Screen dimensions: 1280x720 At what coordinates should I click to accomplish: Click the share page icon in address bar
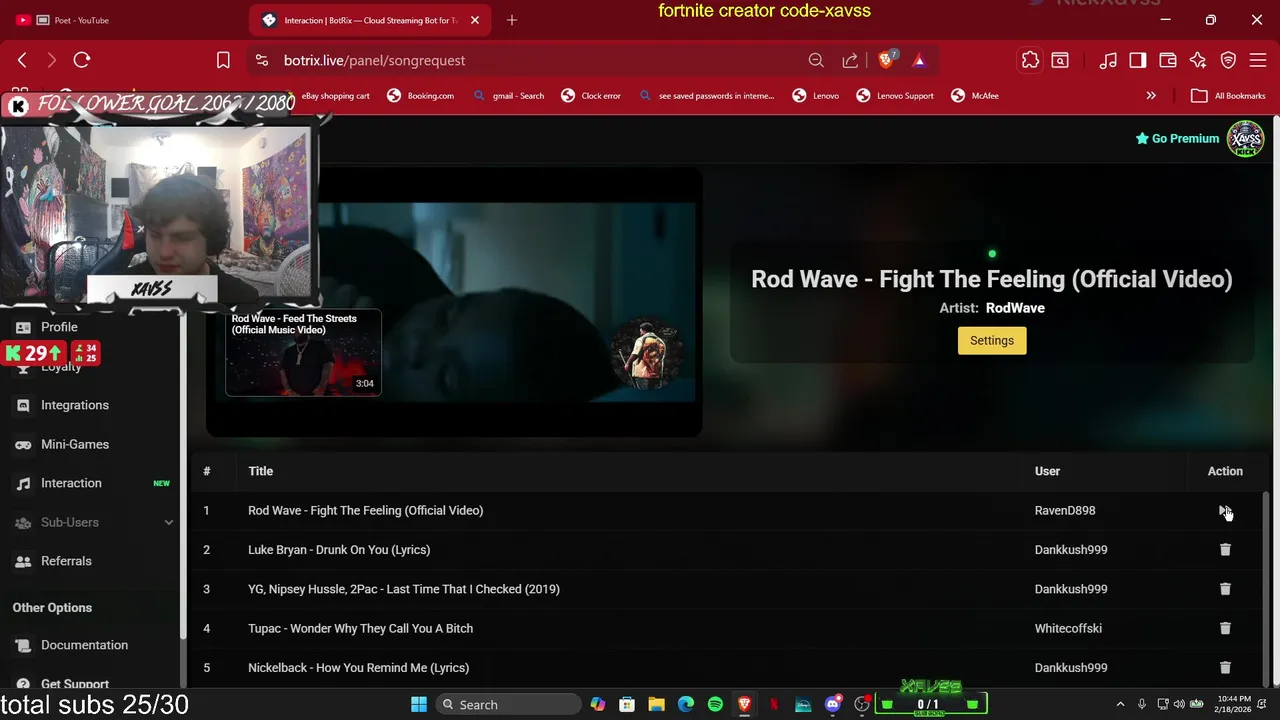pos(850,60)
